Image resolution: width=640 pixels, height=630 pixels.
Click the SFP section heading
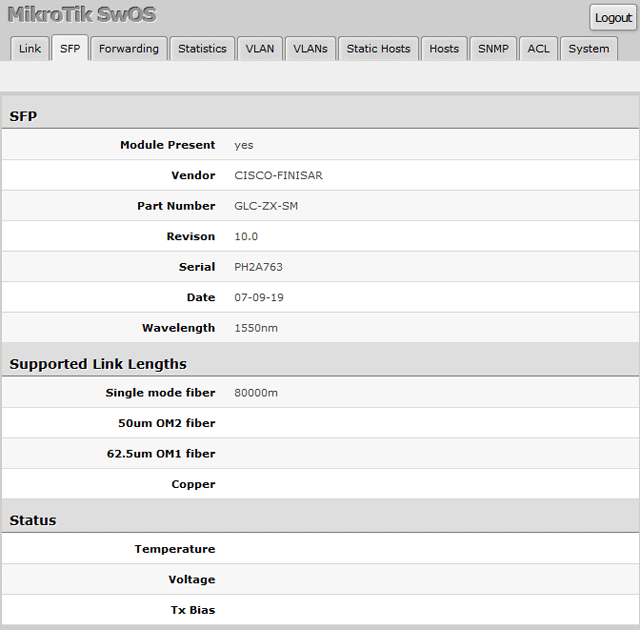23,116
